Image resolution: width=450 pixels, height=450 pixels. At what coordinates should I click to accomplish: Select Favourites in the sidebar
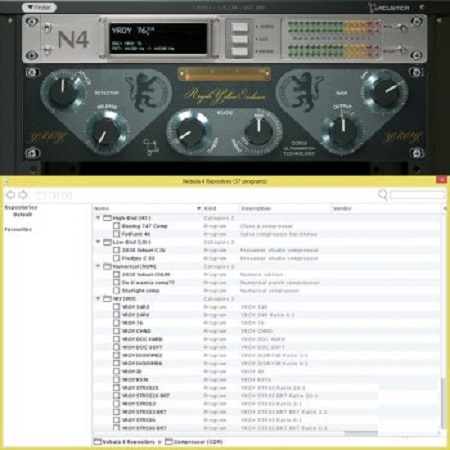(x=18, y=229)
